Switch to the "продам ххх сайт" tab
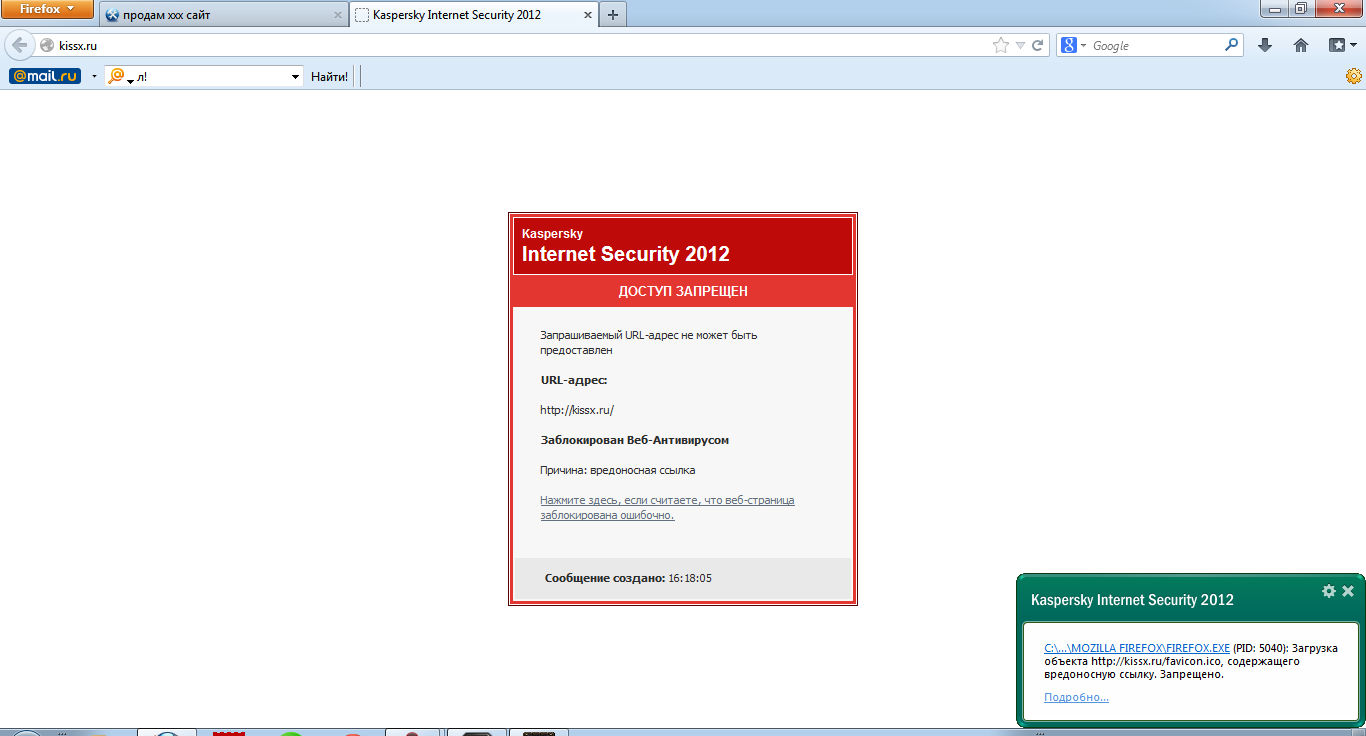Screen dimensions: 1366x736 pos(224,15)
